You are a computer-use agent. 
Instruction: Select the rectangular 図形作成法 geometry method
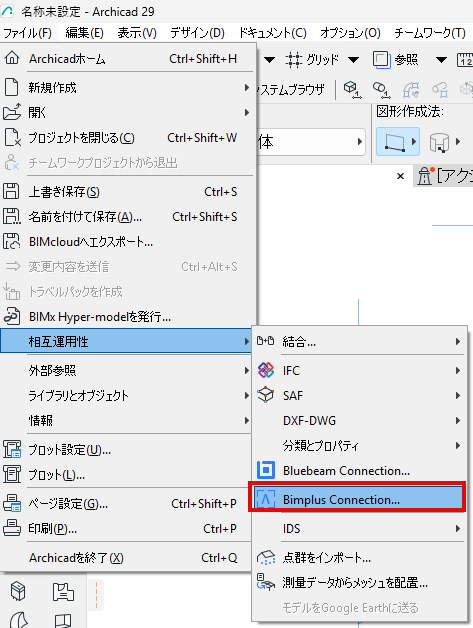point(398,142)
